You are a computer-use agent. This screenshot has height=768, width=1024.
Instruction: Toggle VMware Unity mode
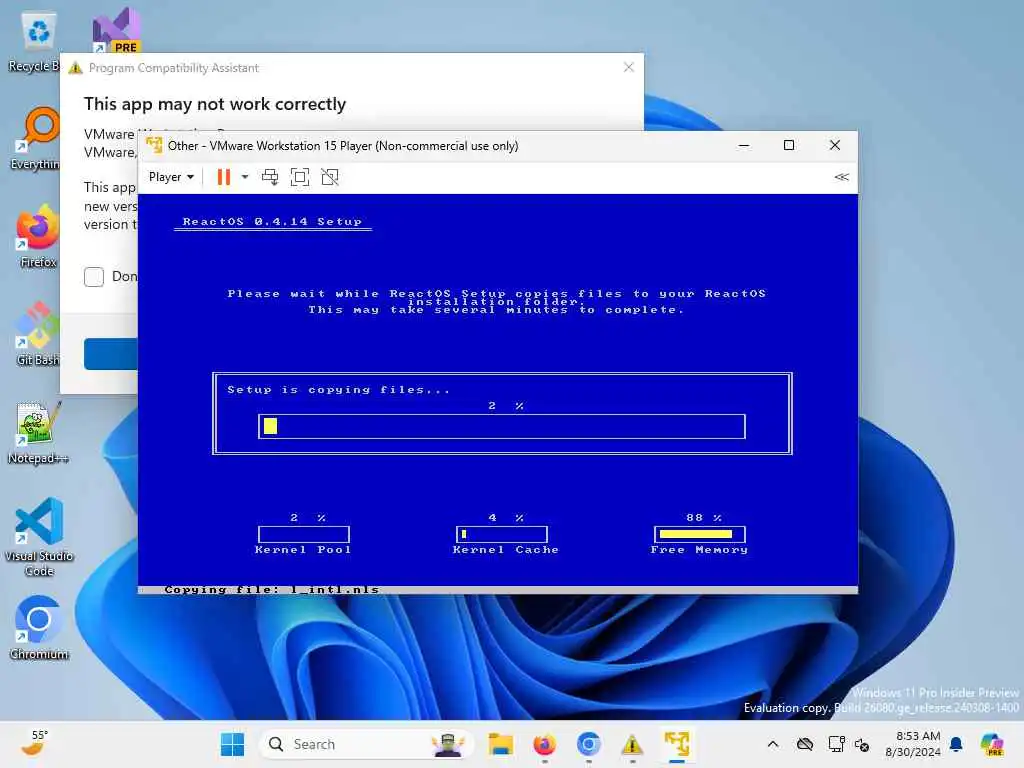point(330,177)
